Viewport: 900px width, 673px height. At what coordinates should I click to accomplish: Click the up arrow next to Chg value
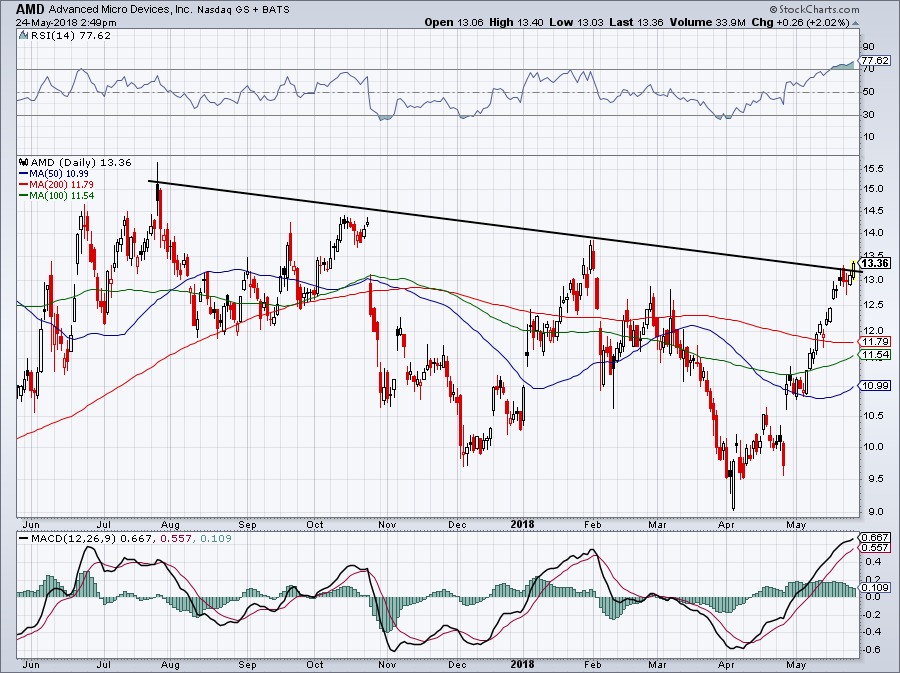(856, 23)
